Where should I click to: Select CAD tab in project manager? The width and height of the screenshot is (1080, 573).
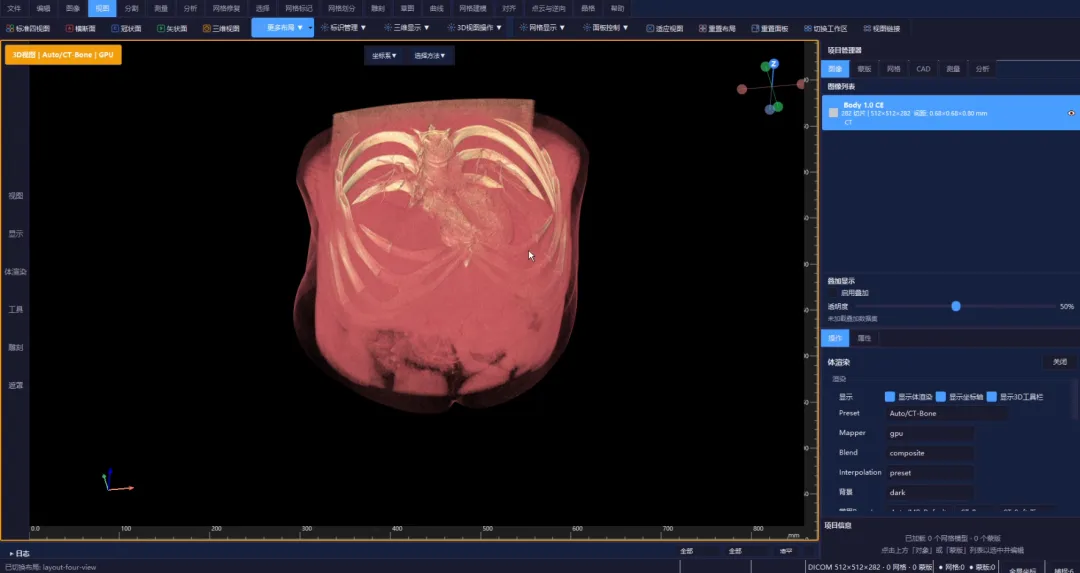point(923,69)
